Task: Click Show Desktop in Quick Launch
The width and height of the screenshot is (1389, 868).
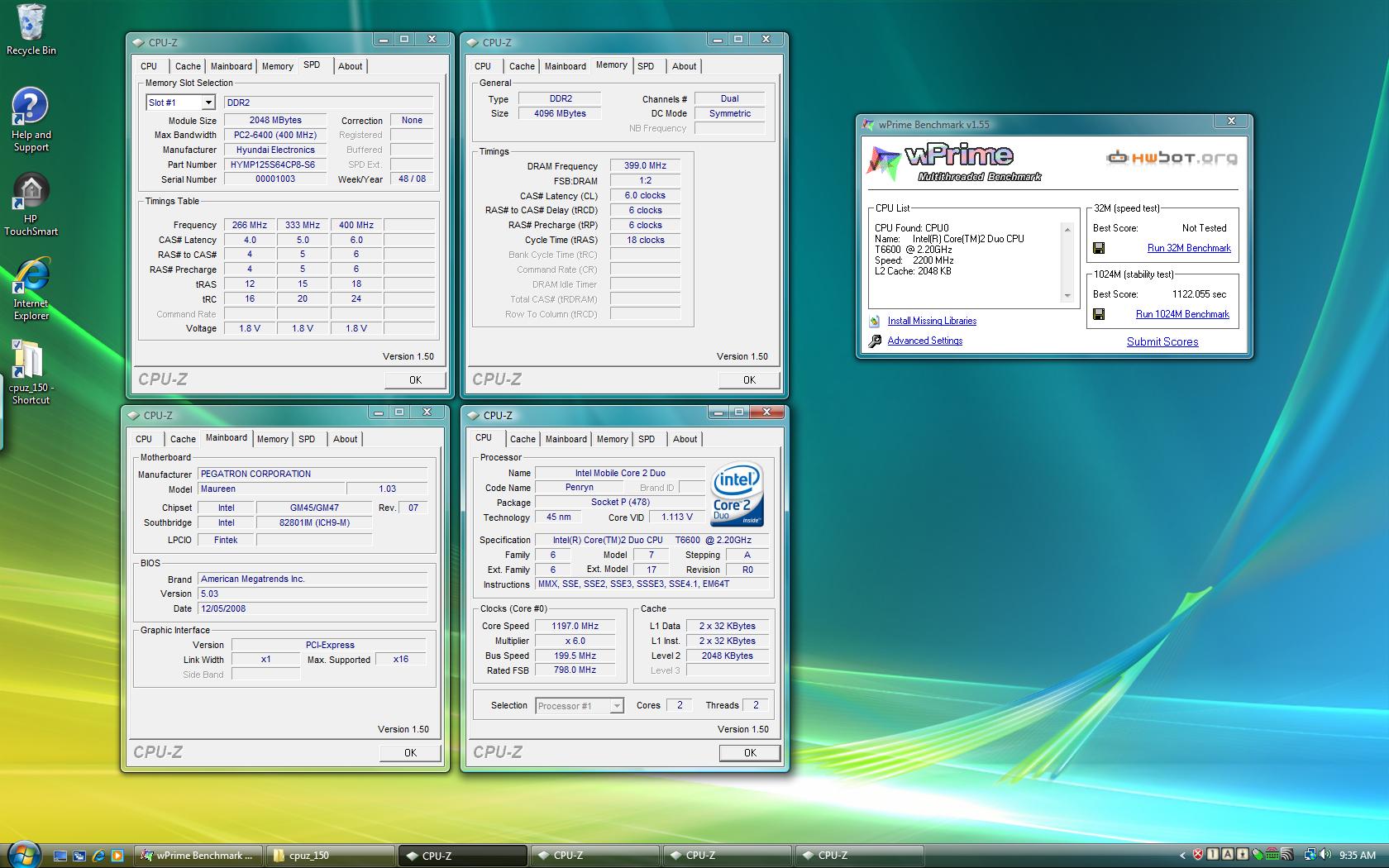Action: point(60,856)
